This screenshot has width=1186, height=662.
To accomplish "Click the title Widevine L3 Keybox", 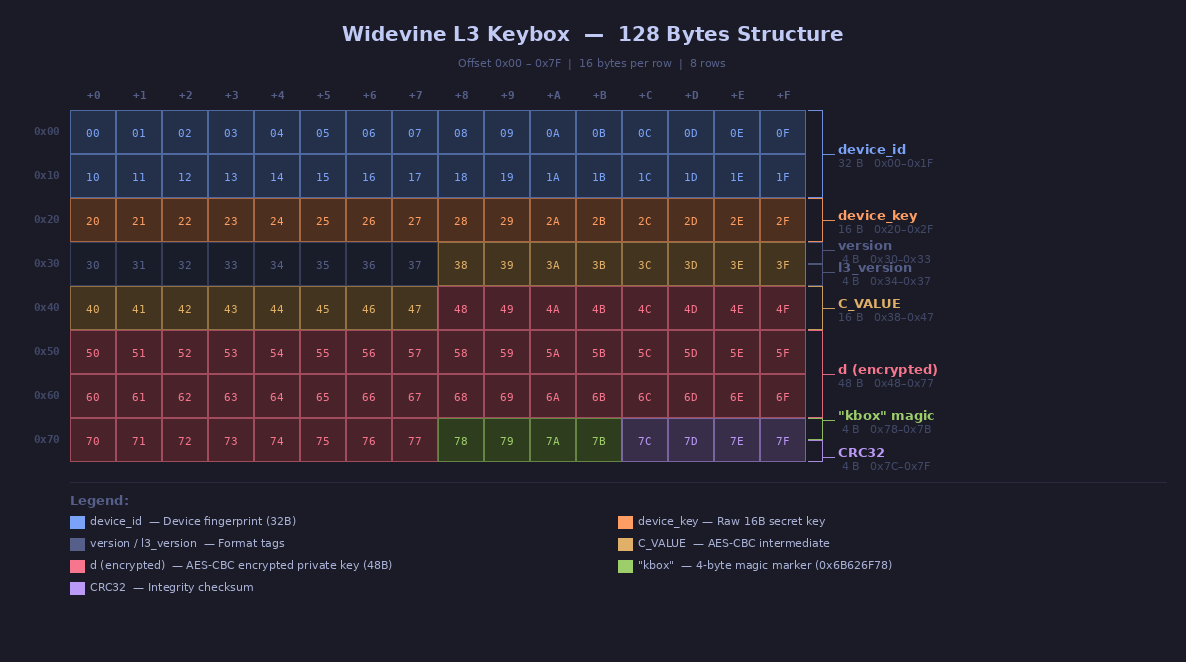I will pyautogui.click(x=455, y=34).
